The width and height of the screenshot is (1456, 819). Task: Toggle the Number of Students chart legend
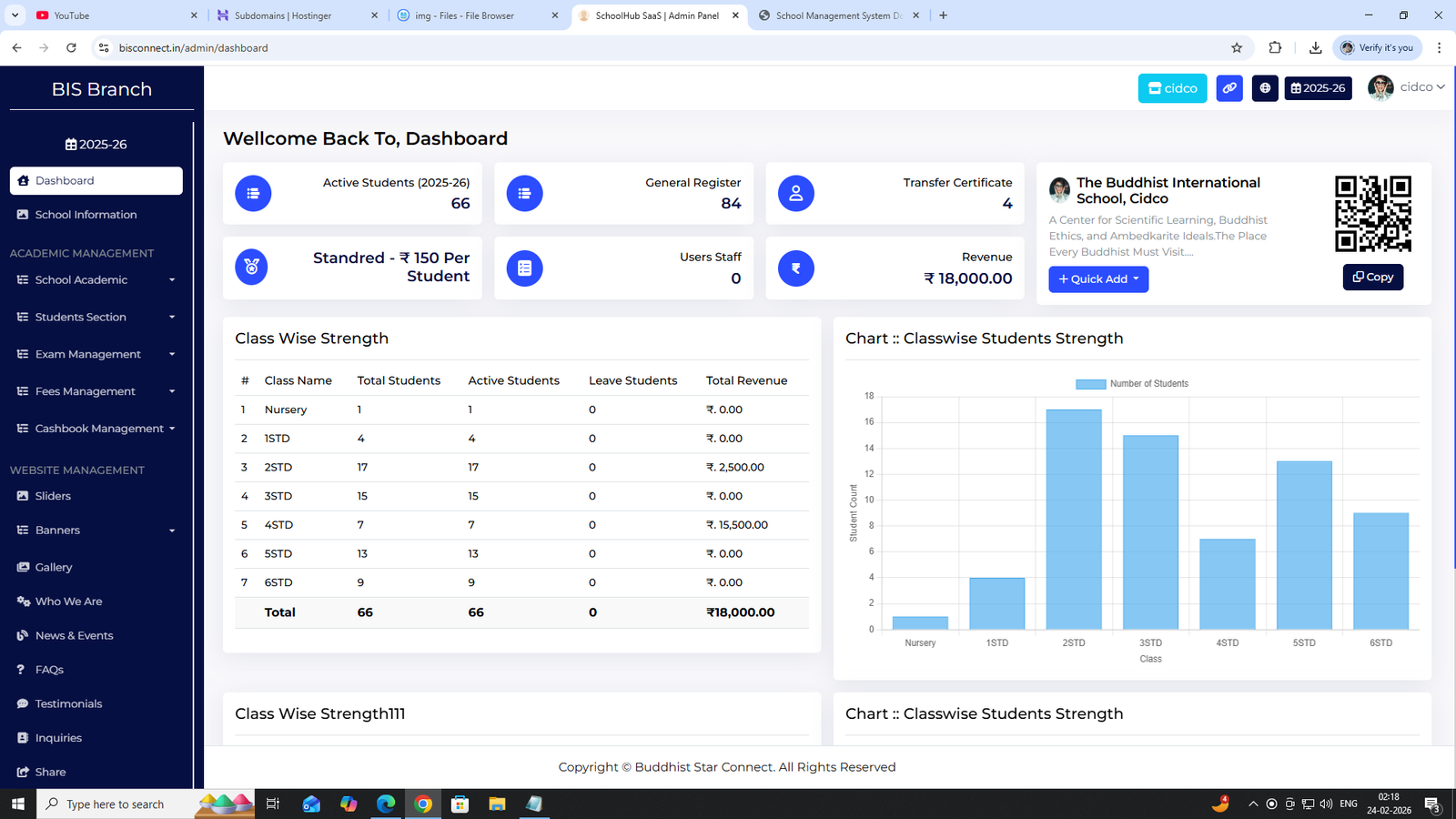(1132, 384)
